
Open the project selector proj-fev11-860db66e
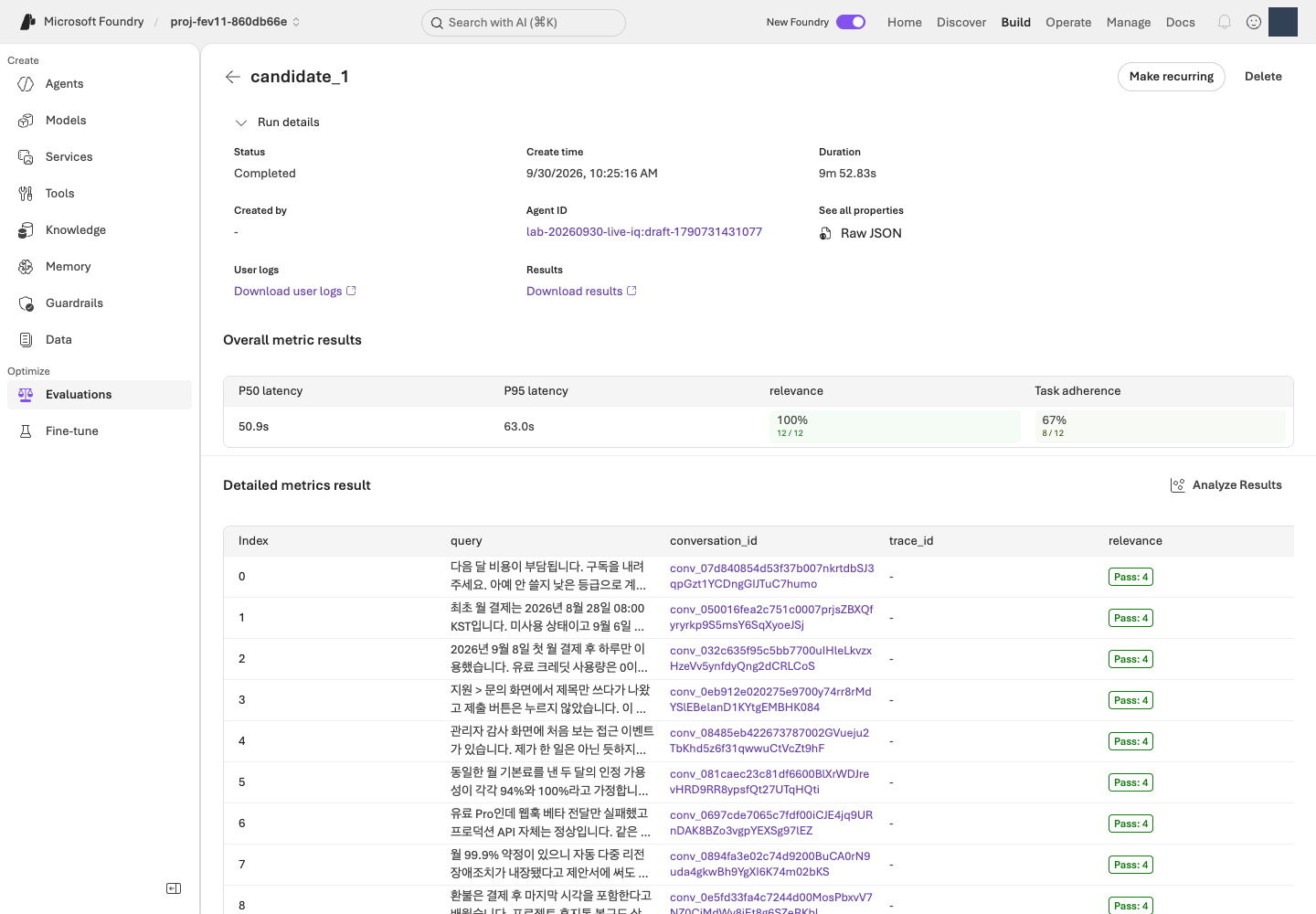(x=235, y=22)
